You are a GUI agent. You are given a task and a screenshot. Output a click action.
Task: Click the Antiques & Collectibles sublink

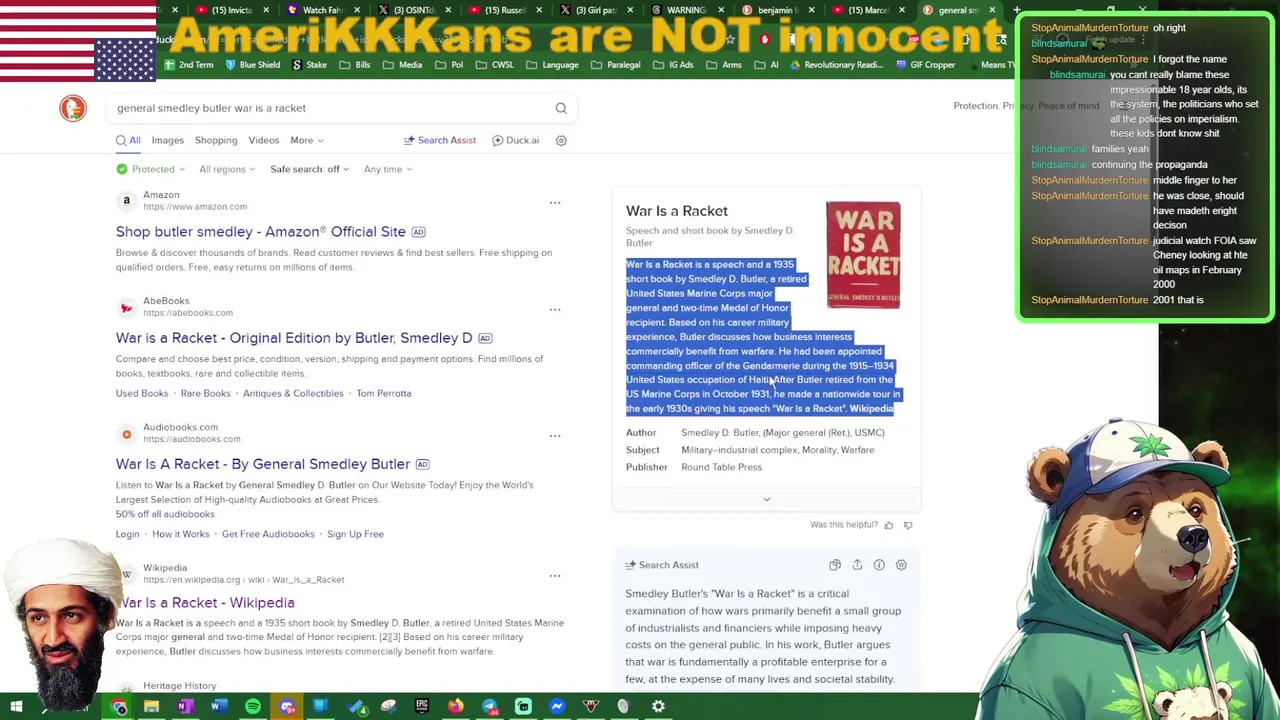[x=293, y=394]
